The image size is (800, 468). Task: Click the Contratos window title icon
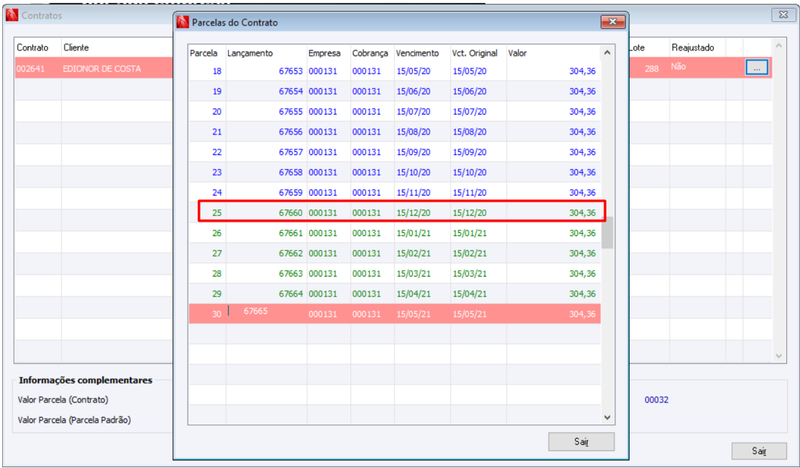coord(12,15)
